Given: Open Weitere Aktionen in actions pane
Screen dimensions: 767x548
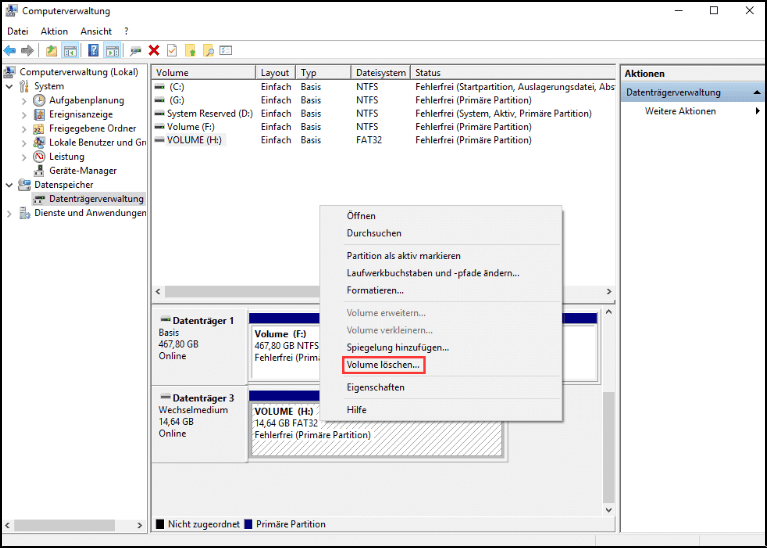Looking at the screenshot, I should click(x=680, y=111).
